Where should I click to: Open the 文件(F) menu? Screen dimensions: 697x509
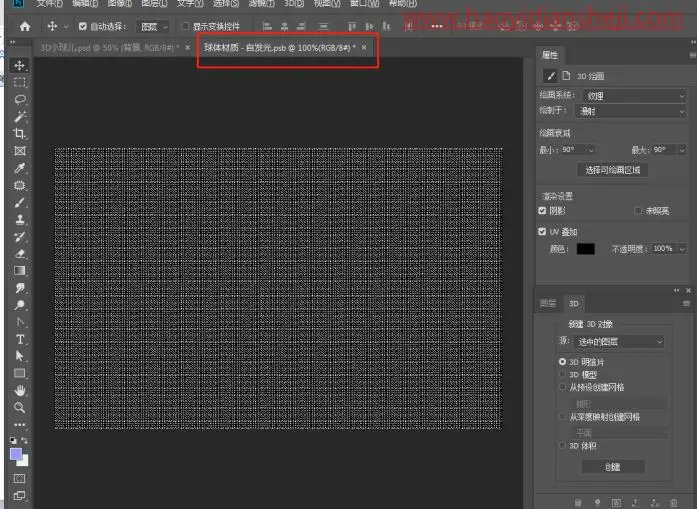50,4
